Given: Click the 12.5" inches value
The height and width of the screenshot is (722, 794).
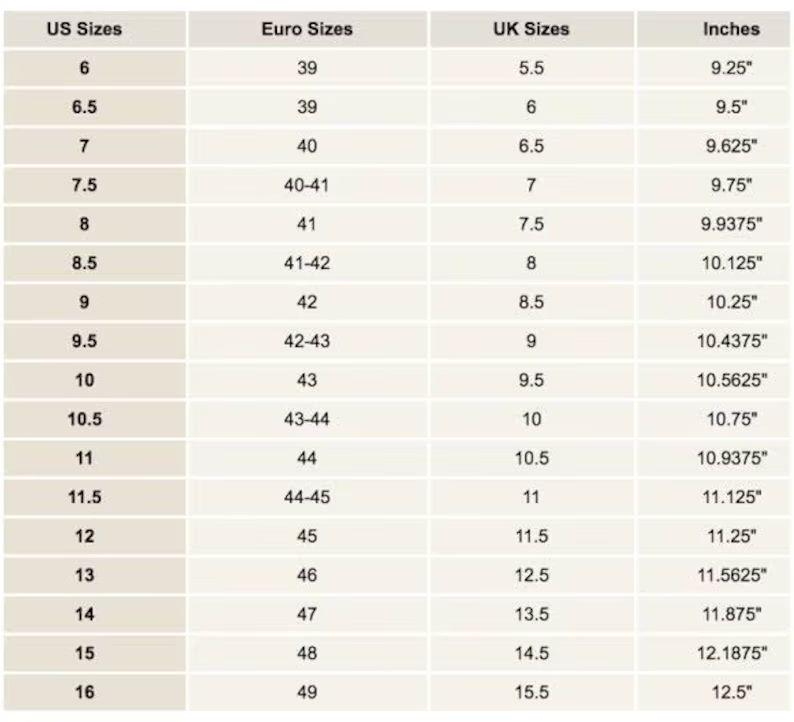Looking at the screenshot, I should coord(731,692).
